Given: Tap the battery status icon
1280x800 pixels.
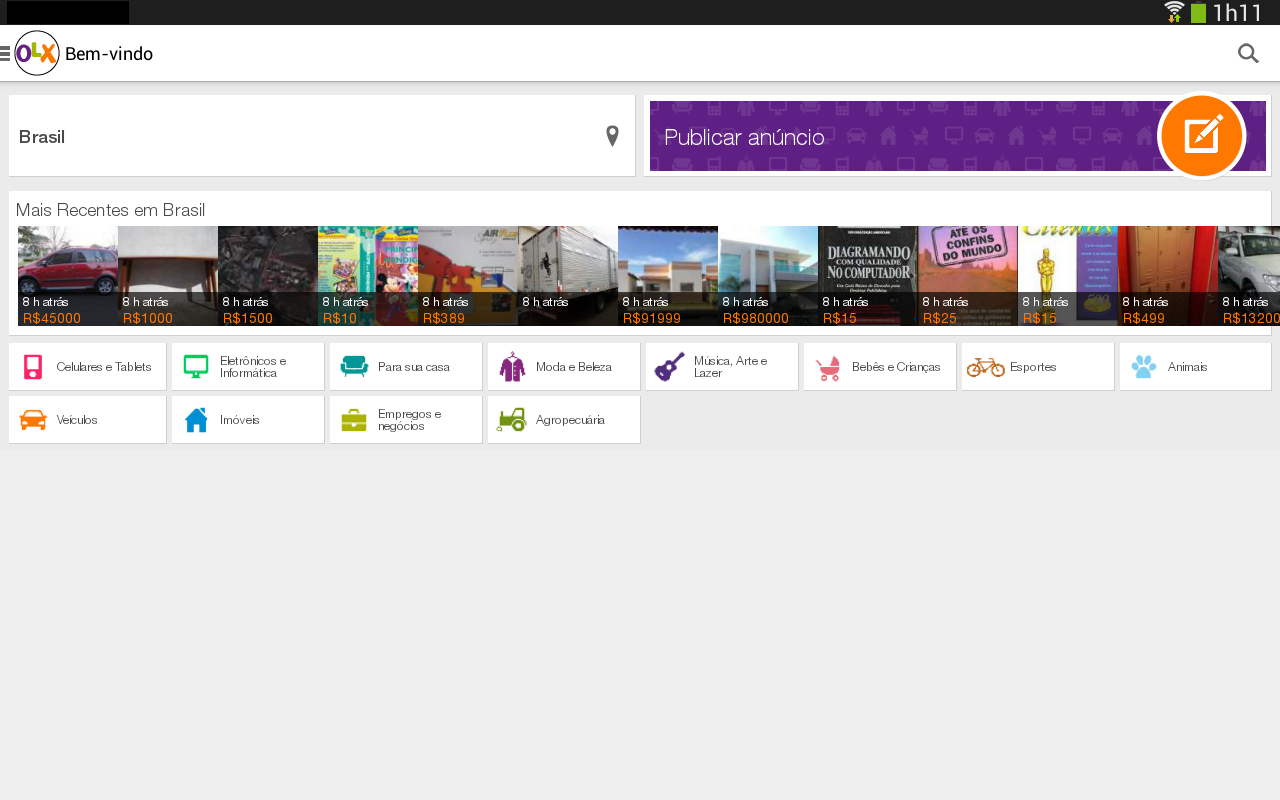Looking at the screenshot, I should click(x=1198, y=13).
